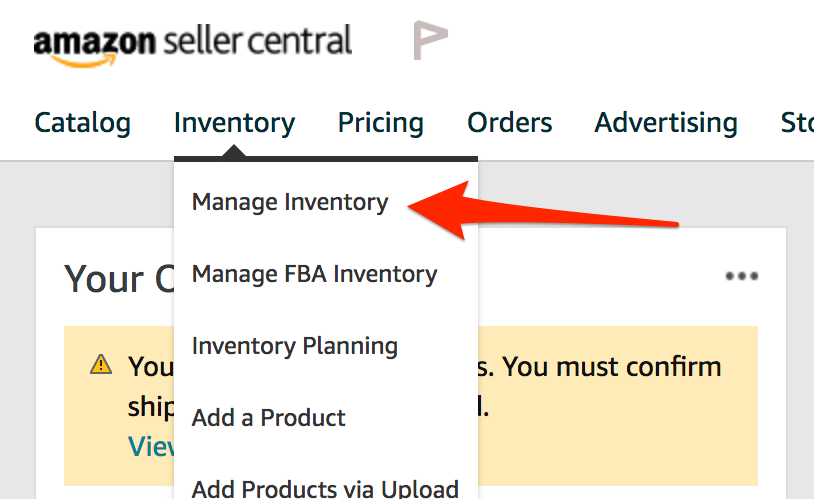Click the gray flag icon
Viewport: 814px width, 499px height.
point(430,41)
